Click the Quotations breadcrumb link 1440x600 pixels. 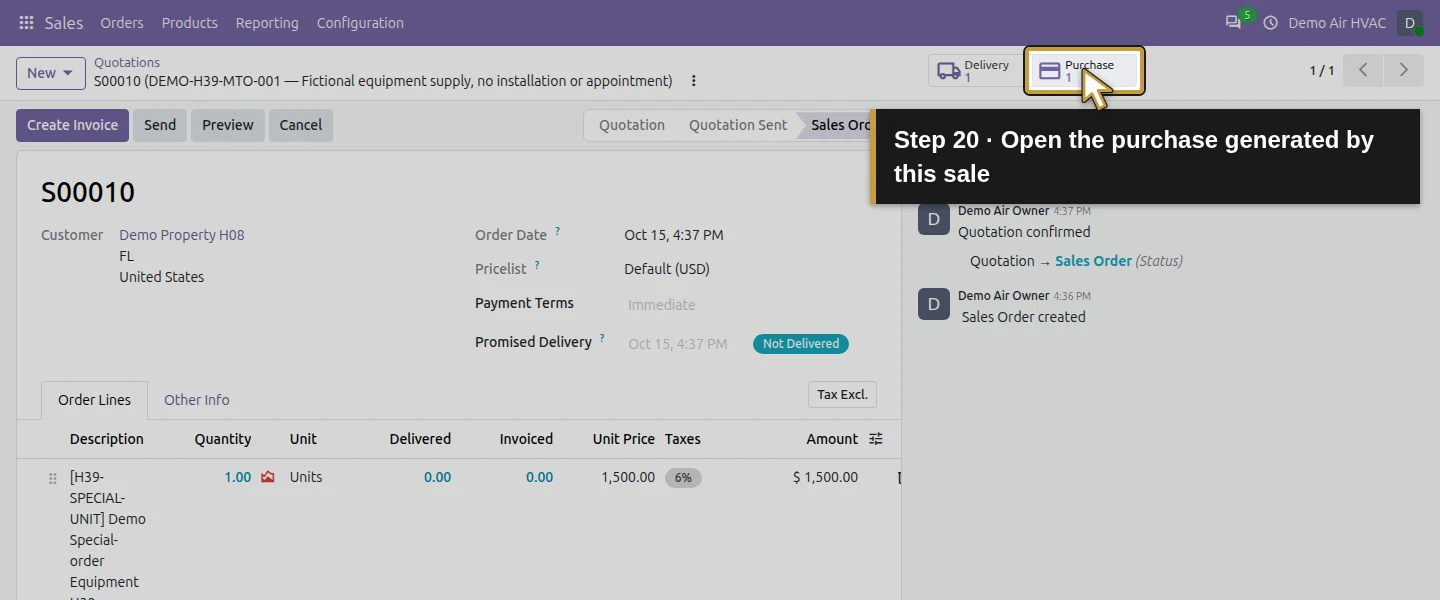point(127,62)
